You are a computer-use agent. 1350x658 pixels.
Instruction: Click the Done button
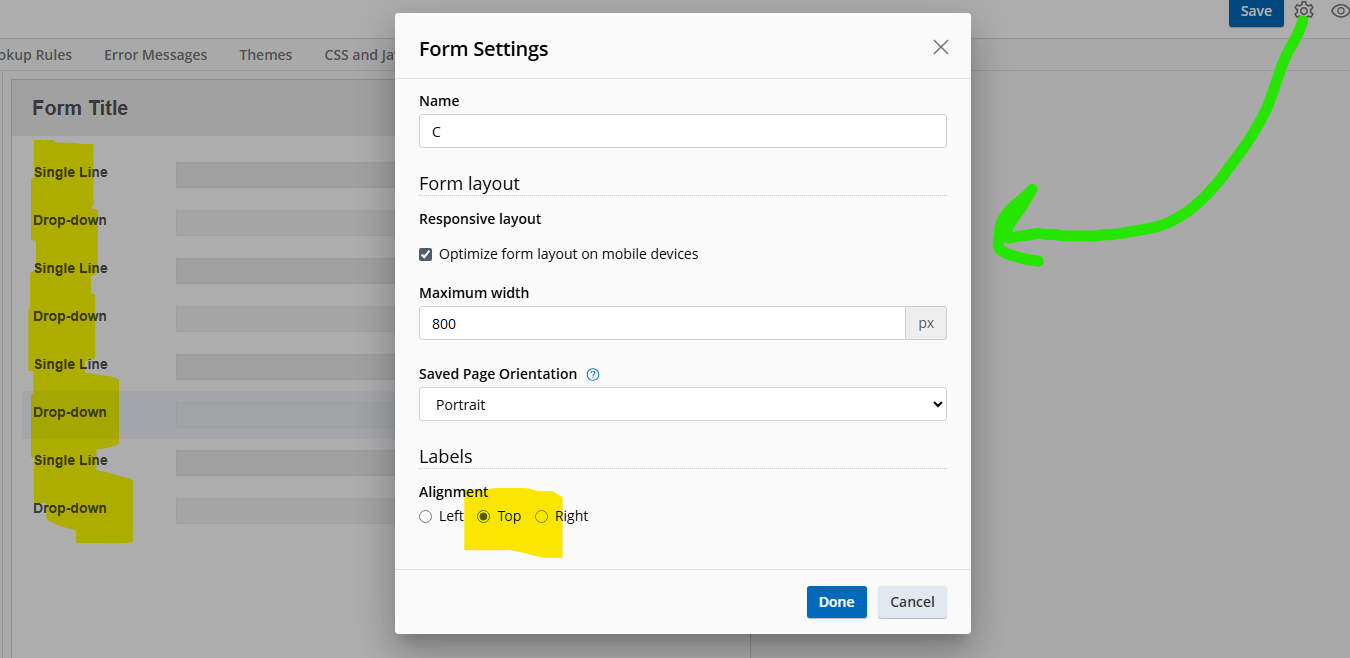pos(836,602)
